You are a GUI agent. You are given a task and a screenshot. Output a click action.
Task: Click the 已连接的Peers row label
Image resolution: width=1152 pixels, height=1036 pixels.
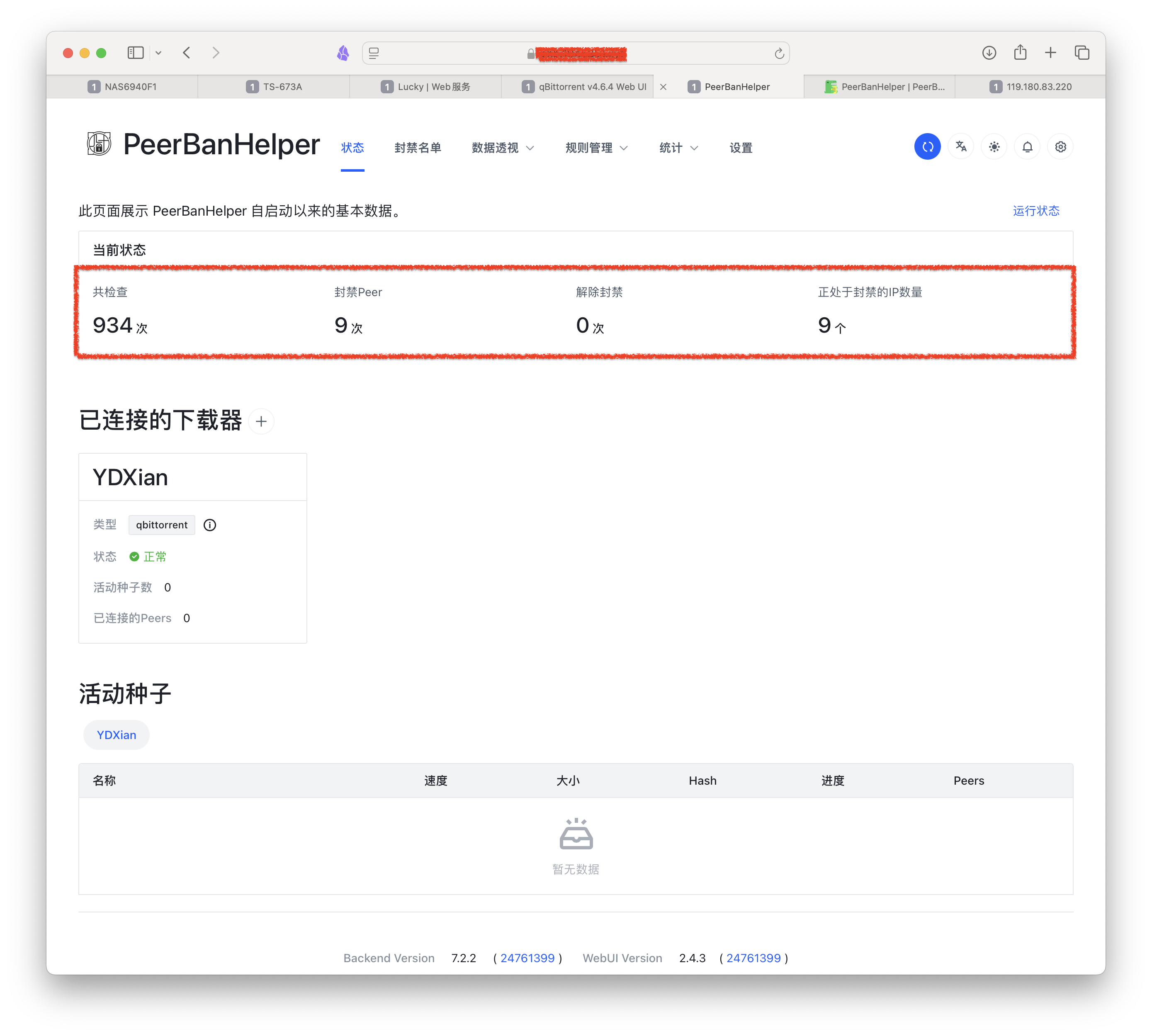pos(132,618)
